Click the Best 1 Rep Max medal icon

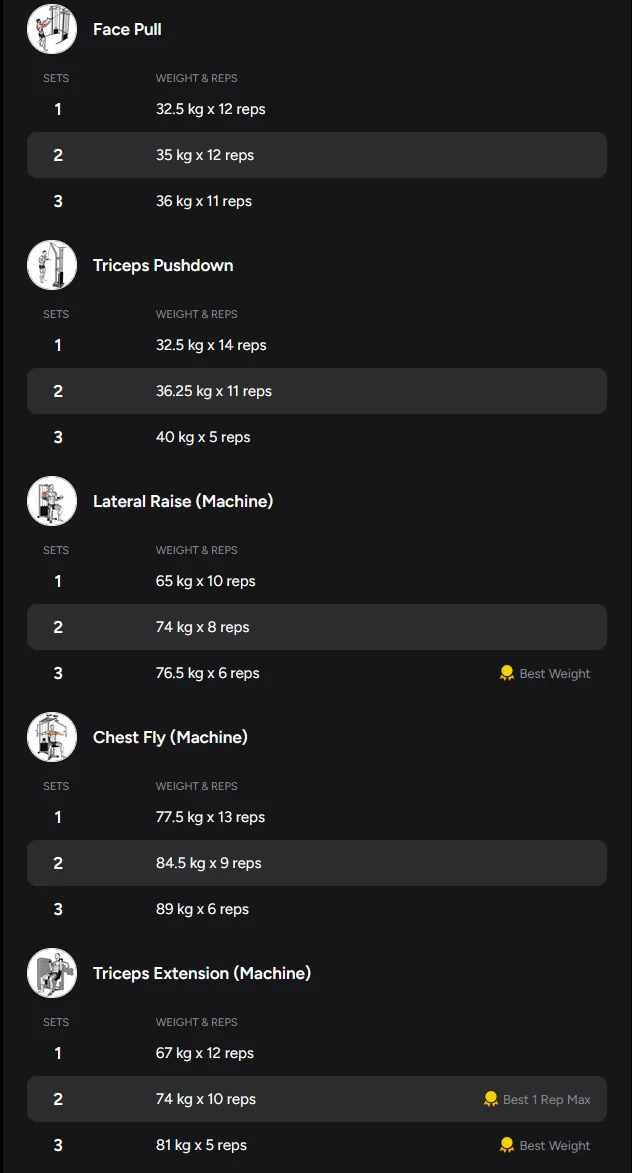click(491, 1099)
